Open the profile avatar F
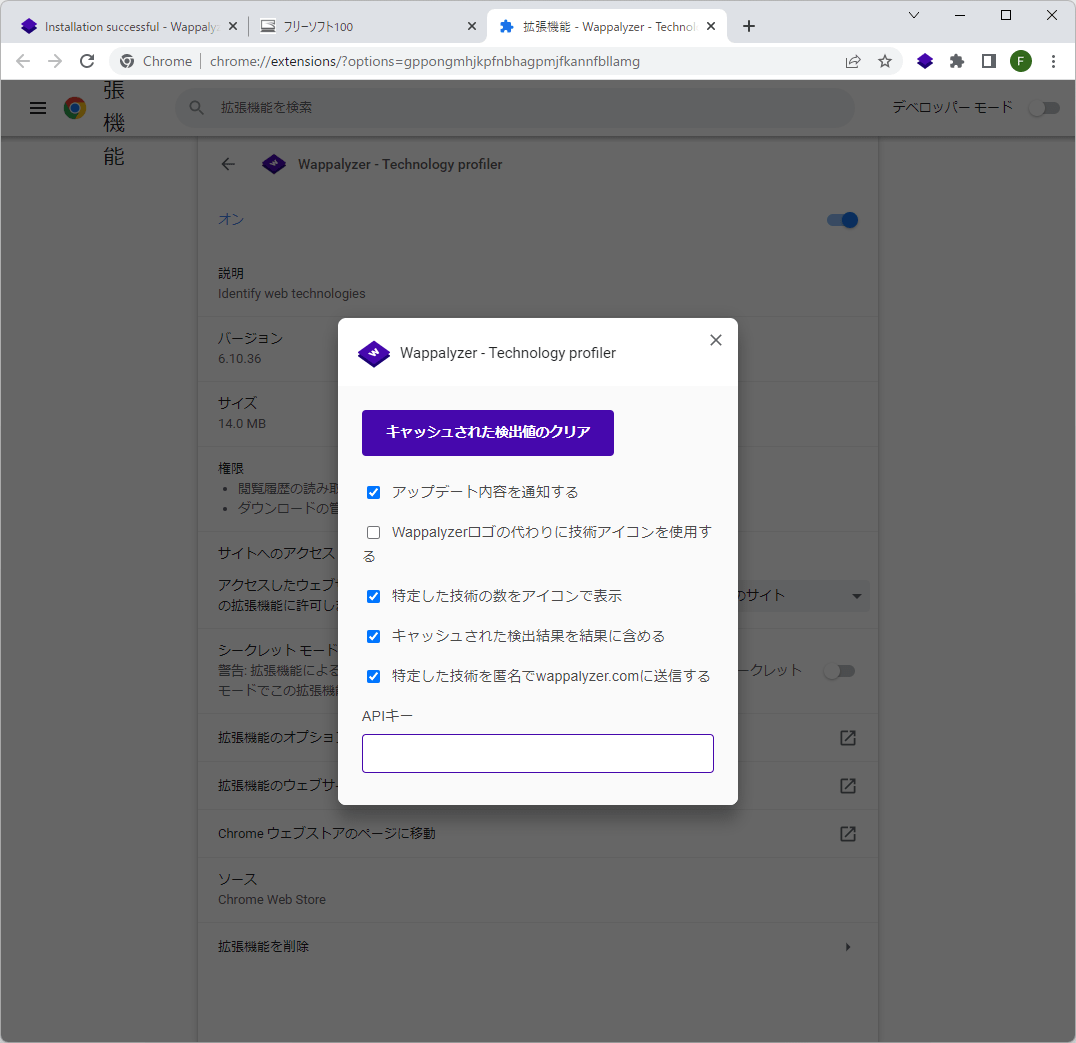1076x1043 pixels. coord(1020,61)
